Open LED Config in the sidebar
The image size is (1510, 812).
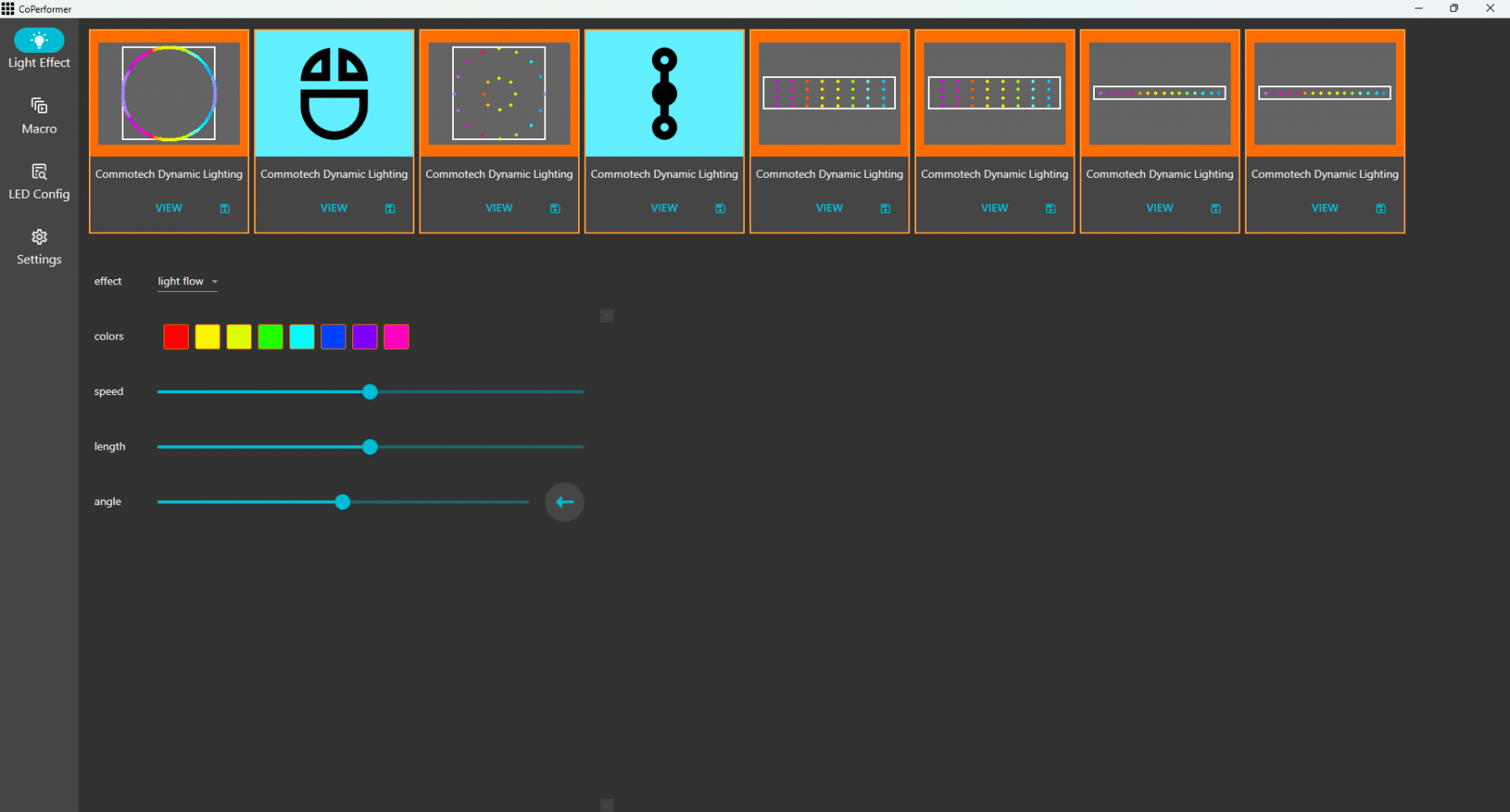click(x=39, y=181)
